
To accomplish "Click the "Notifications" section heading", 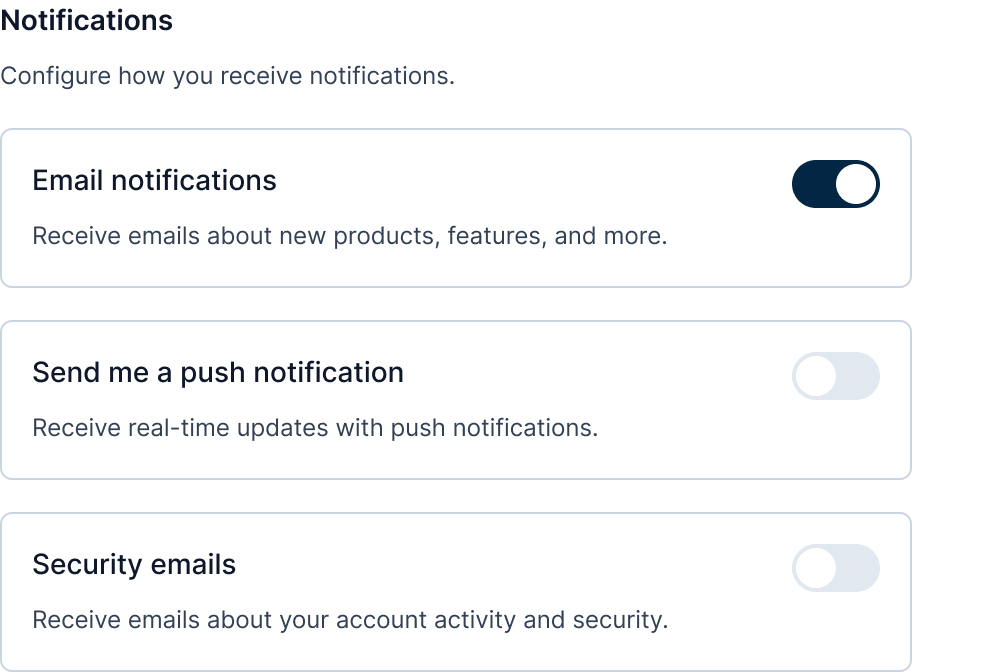I will (87, 20).
